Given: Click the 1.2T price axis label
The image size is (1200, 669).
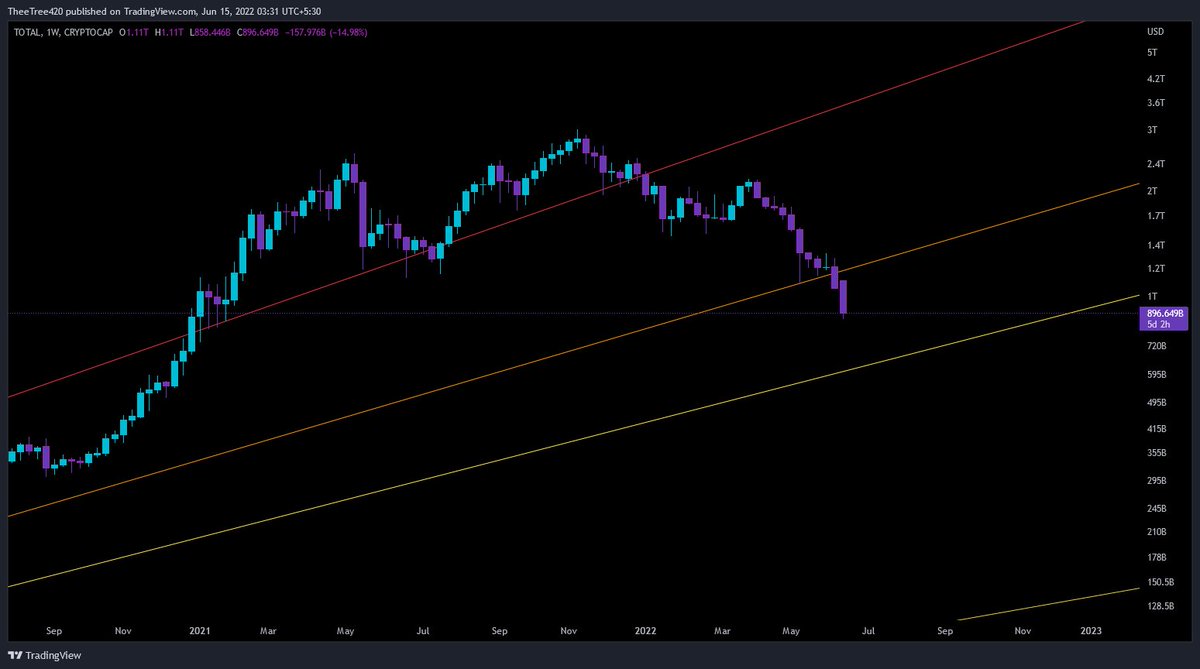Looking at the screenshot, I should [x=1155, y=269].
